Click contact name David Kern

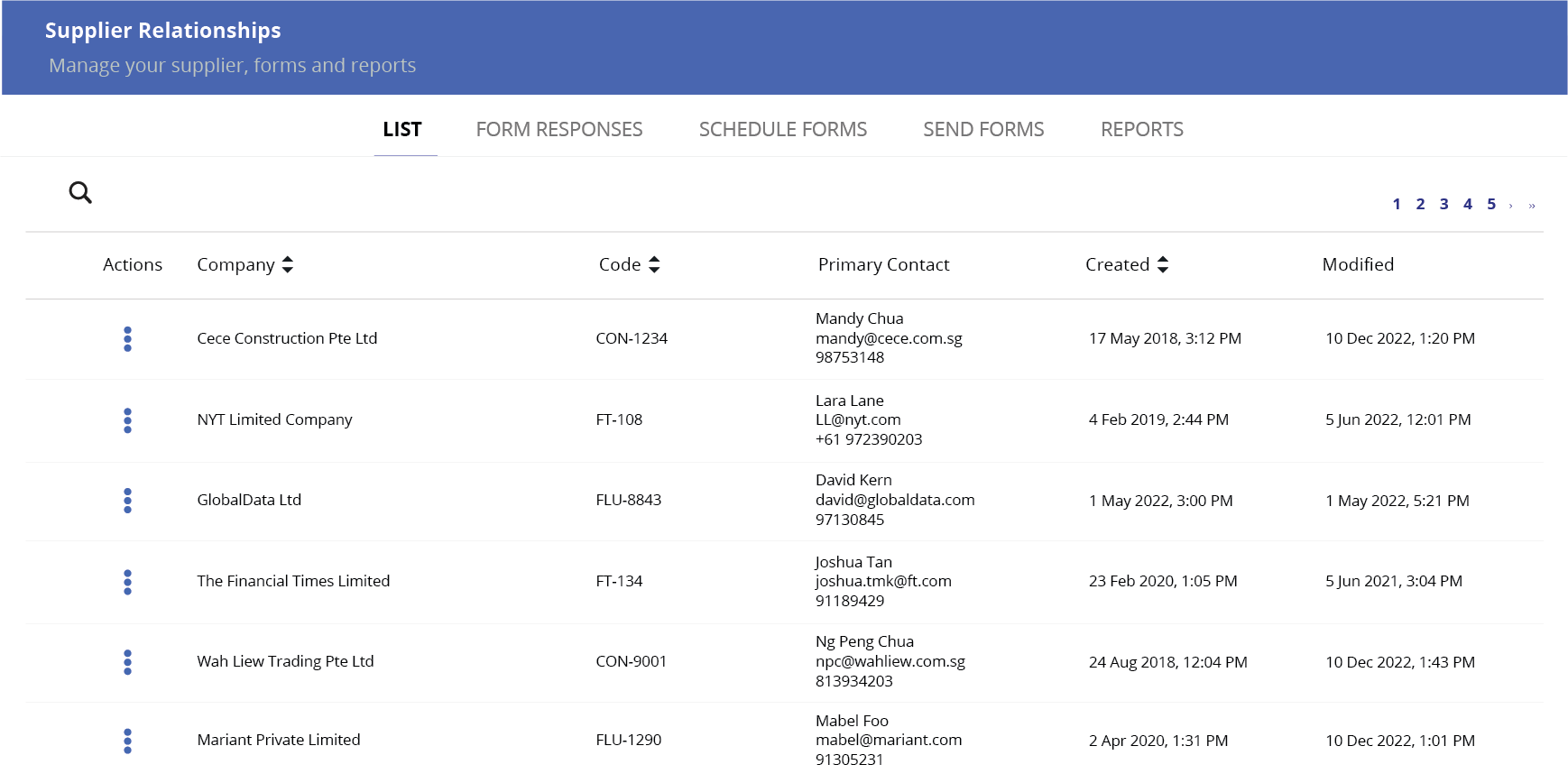point(853,480)
